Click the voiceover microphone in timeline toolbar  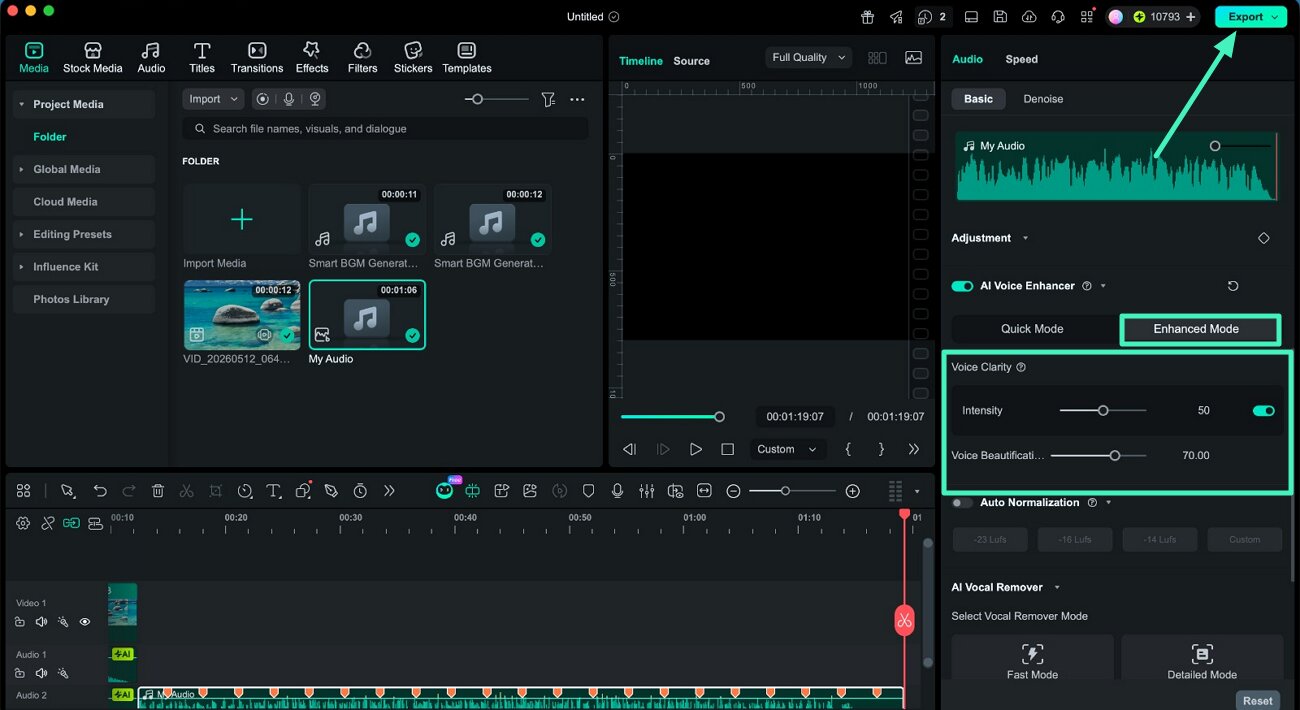coord(617,490)
